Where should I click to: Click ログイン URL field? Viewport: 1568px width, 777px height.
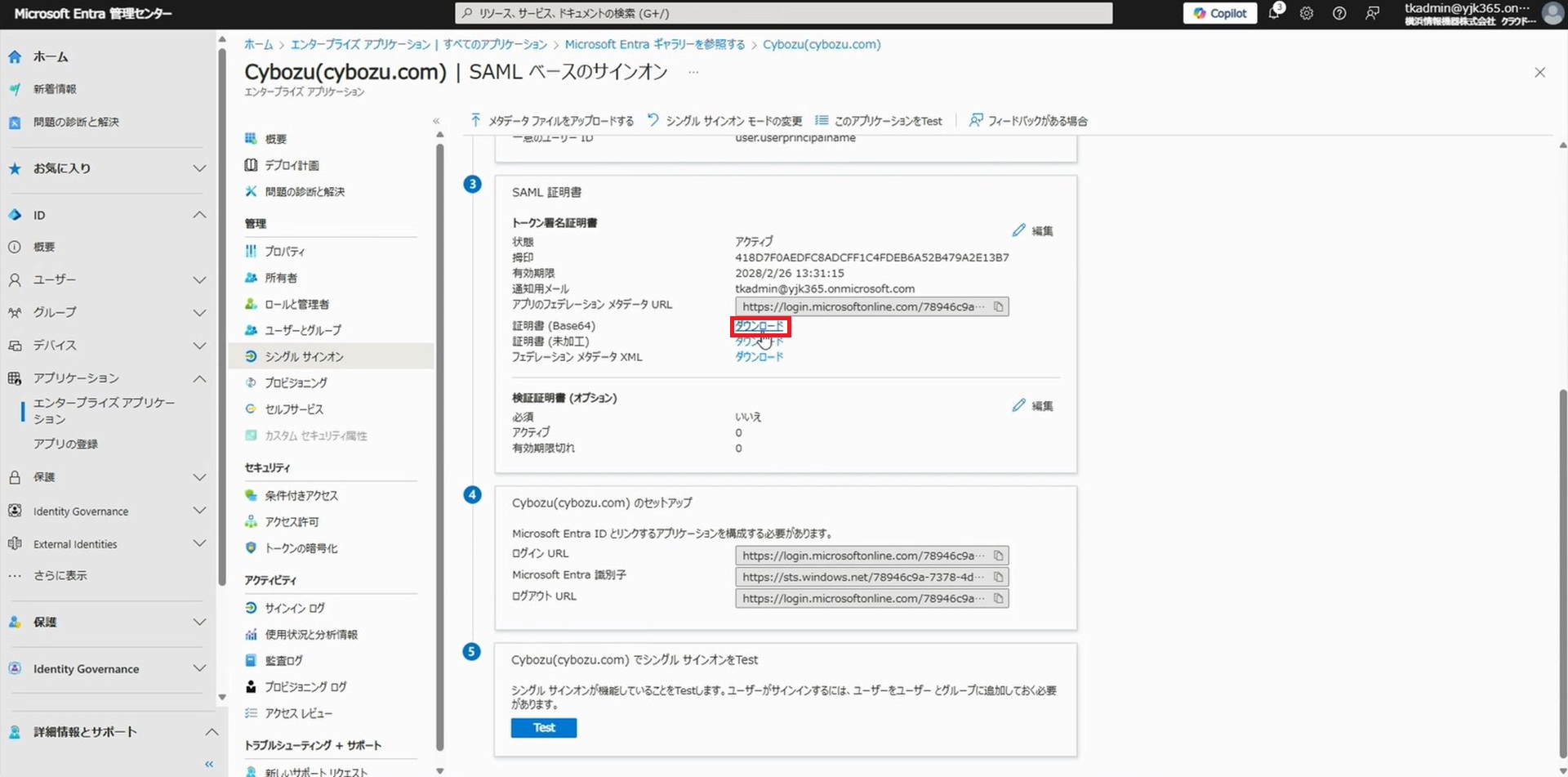point(871,556)
